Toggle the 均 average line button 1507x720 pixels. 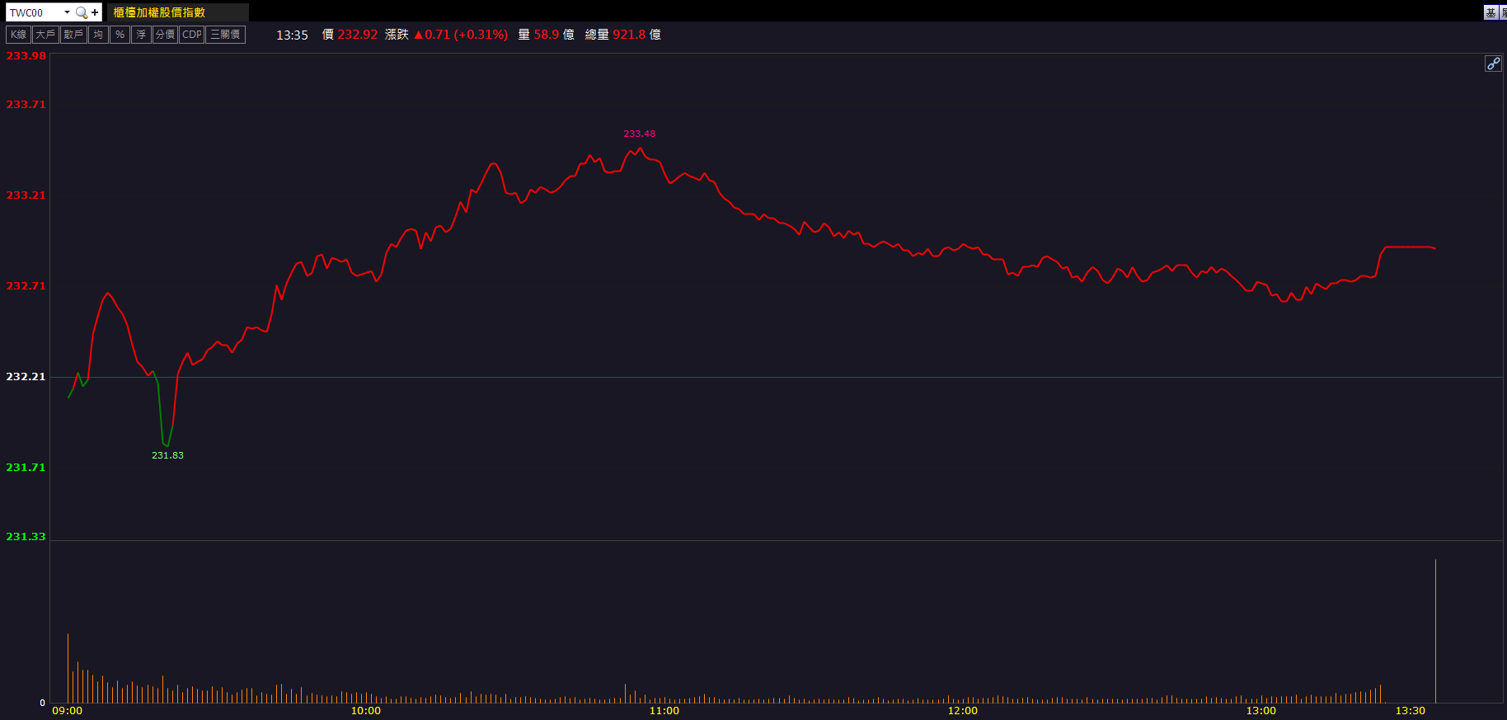(98, 35)
